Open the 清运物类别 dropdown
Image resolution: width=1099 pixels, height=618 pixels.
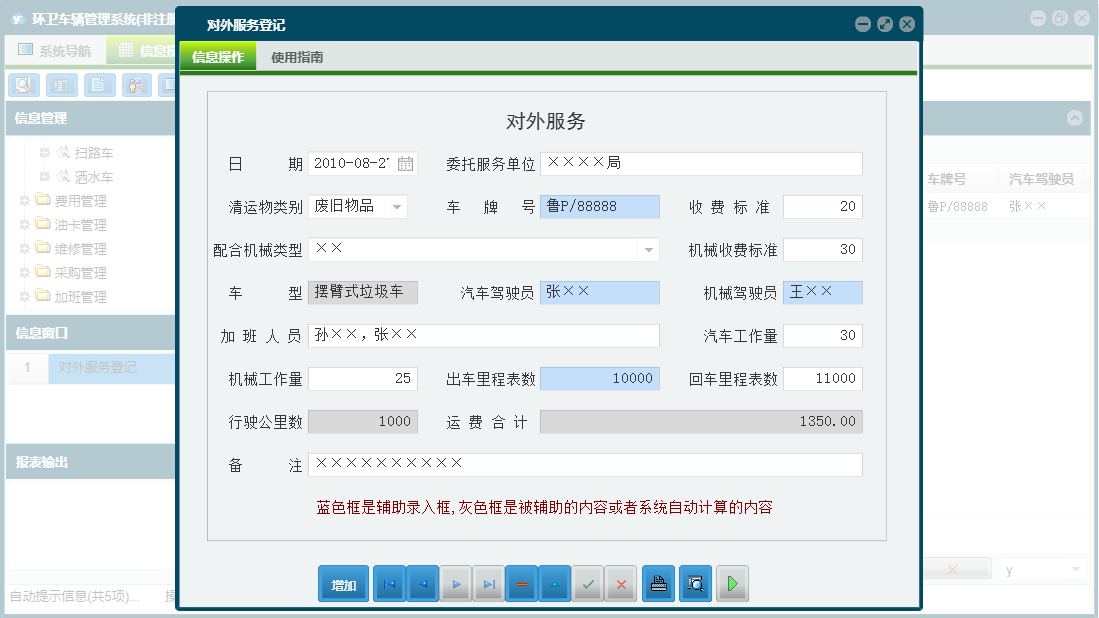pyautogui.click(x=397, y=207)
